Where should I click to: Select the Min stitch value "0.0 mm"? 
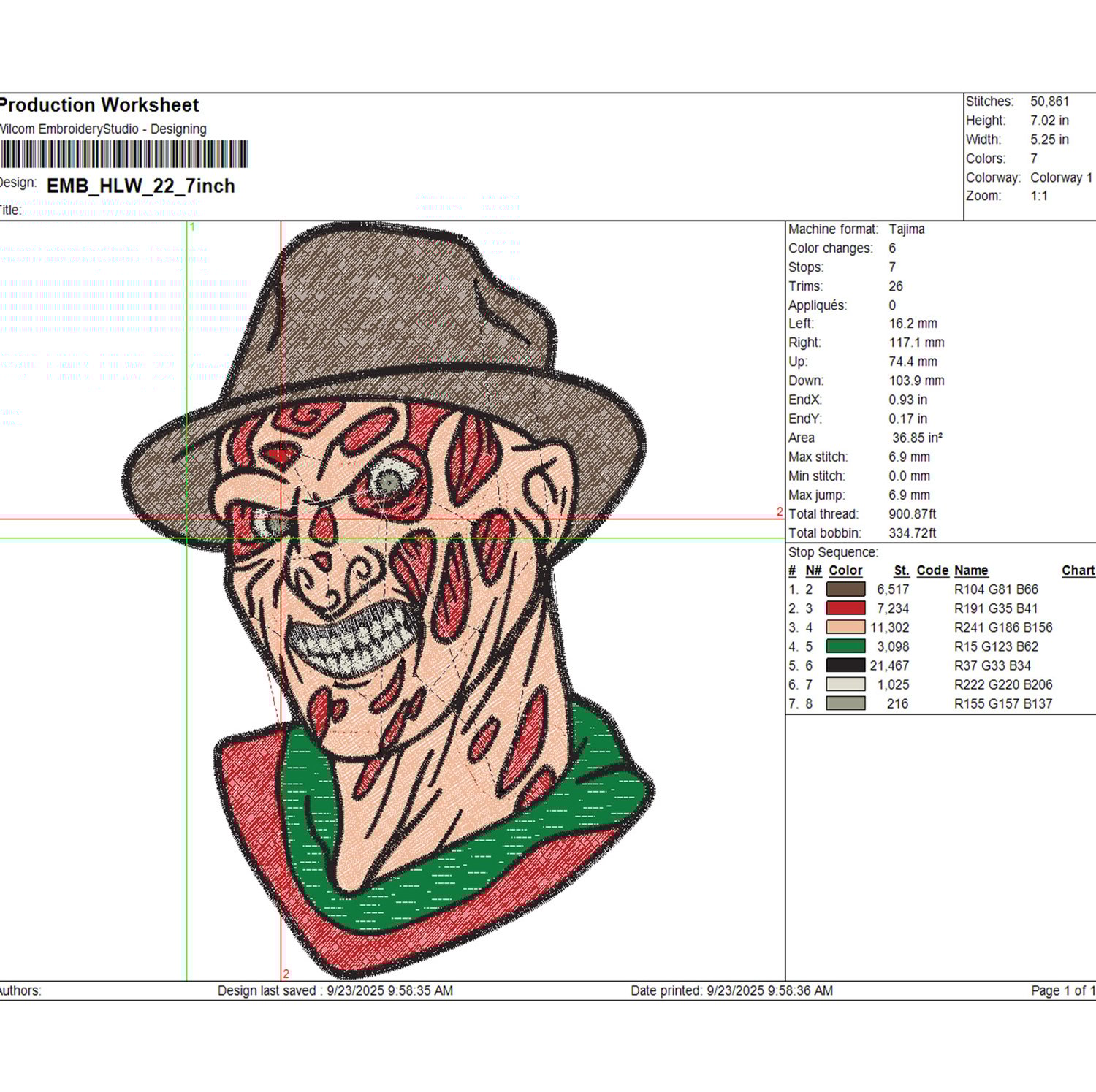(909, 476)
